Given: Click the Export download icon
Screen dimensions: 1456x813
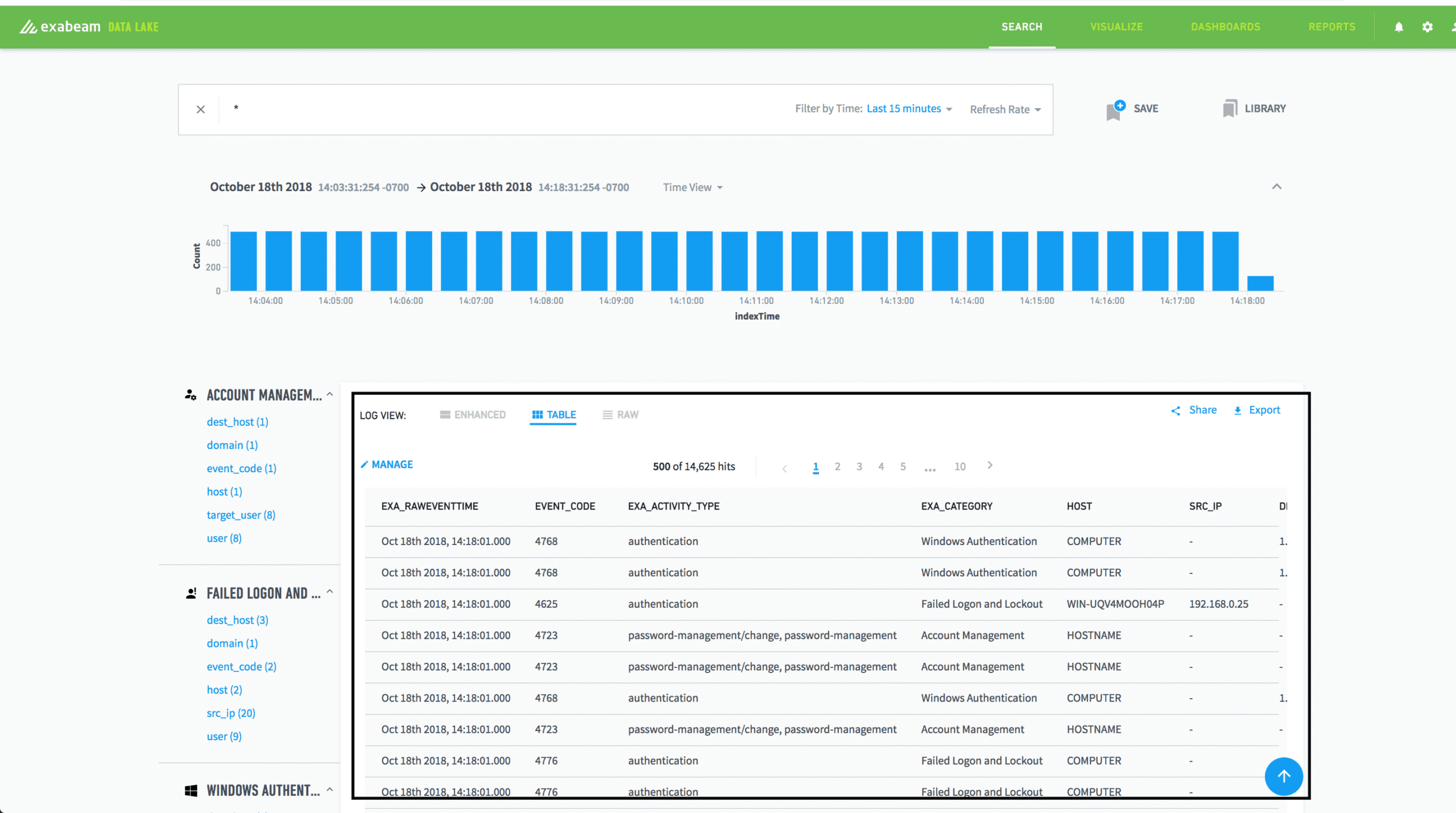Looking at the screenshot, I should 1238,411.
